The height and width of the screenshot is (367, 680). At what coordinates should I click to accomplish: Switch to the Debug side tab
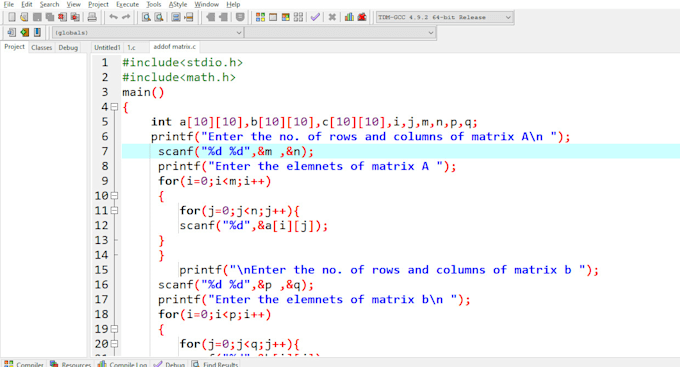(68, 48)
